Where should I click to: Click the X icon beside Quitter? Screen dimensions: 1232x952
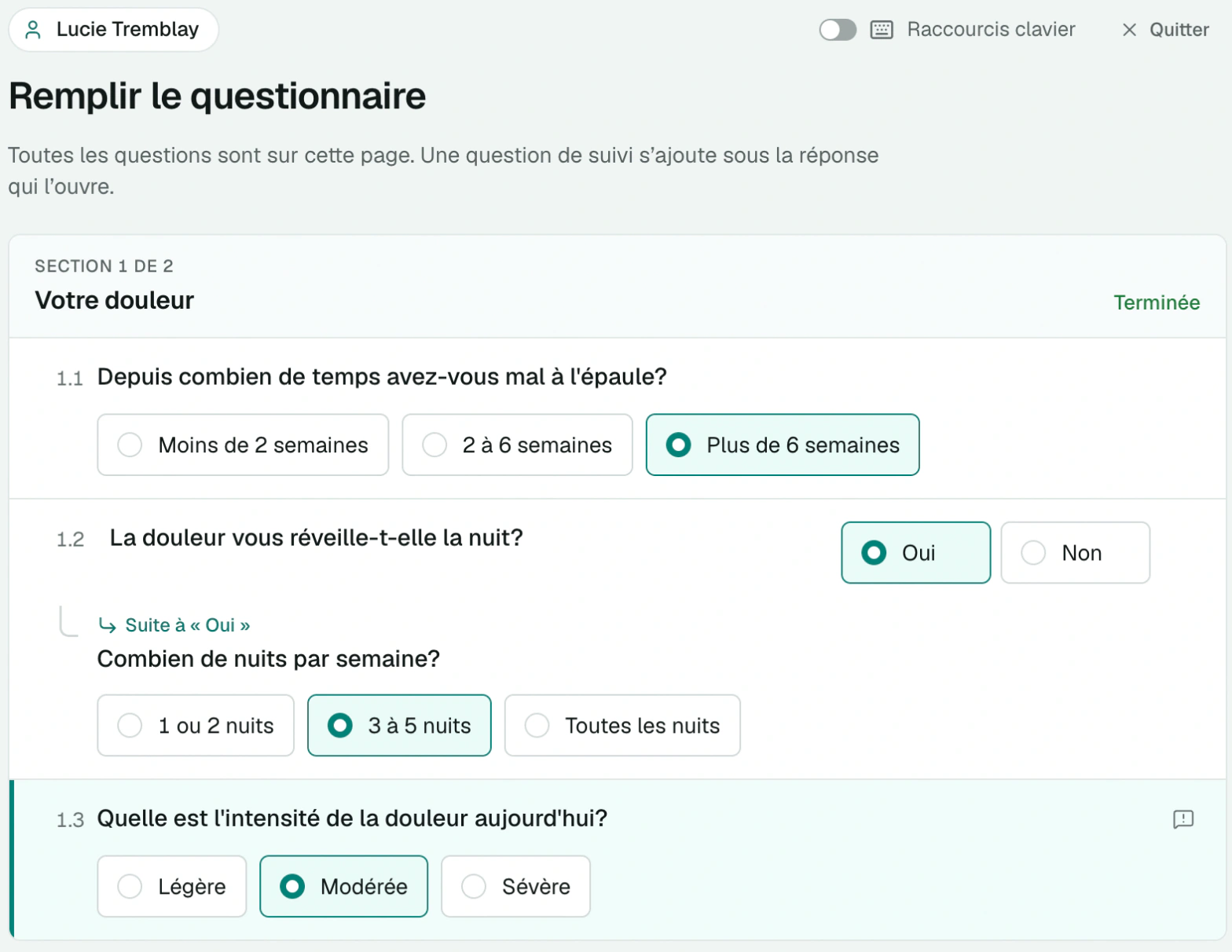pos(1129,30)
